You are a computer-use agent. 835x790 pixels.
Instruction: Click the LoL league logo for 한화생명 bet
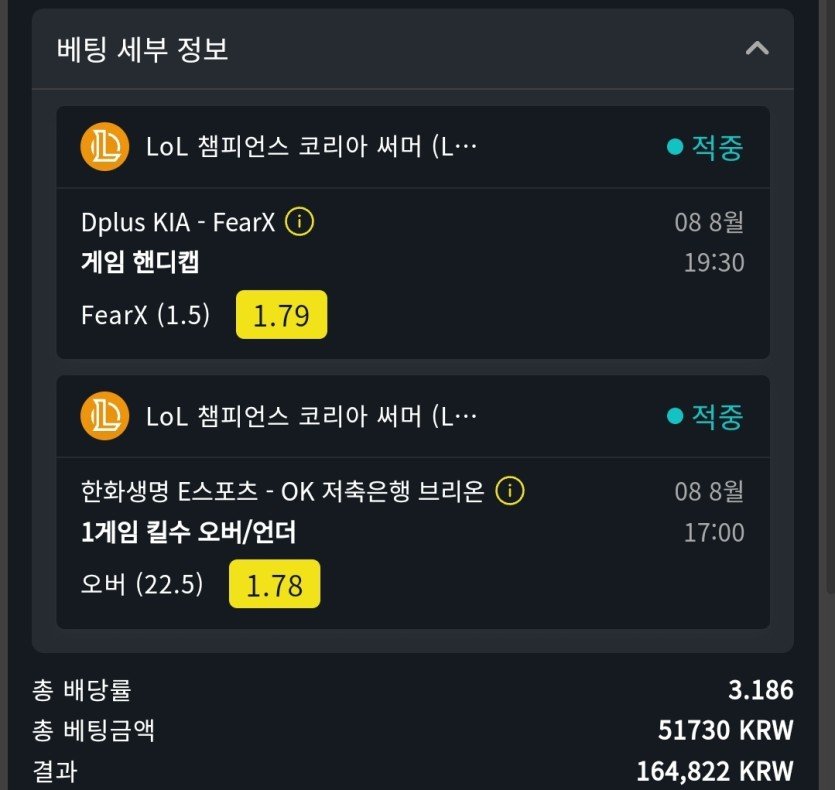pyautogui.click(x=104, y=416)
